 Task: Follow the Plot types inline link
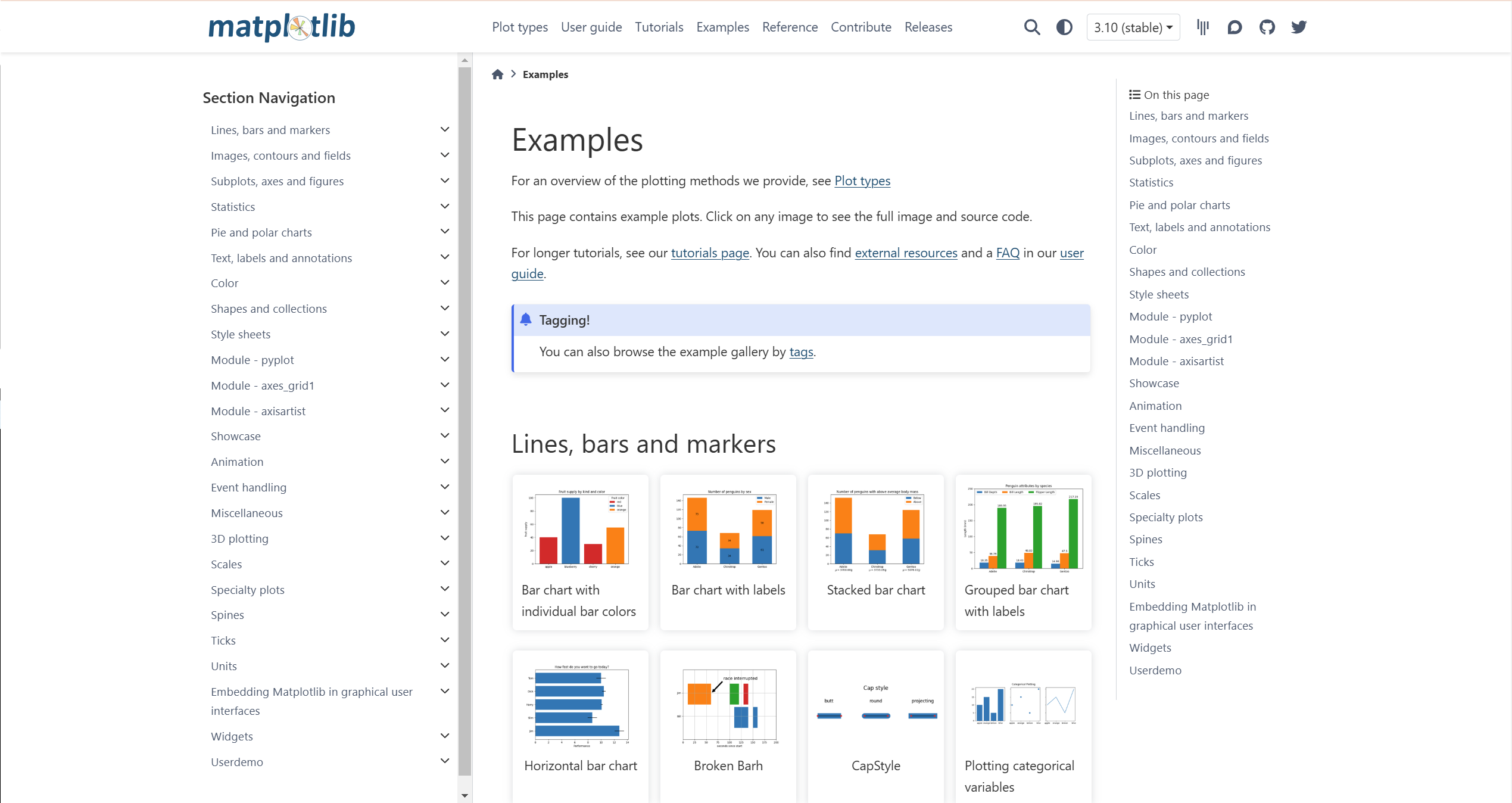click(862, 181)
